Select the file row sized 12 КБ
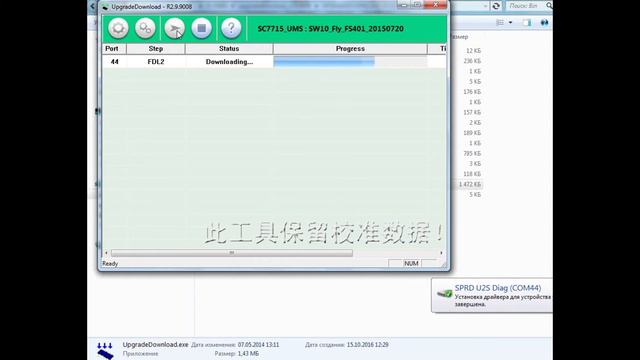 click(x=473, y=51)
